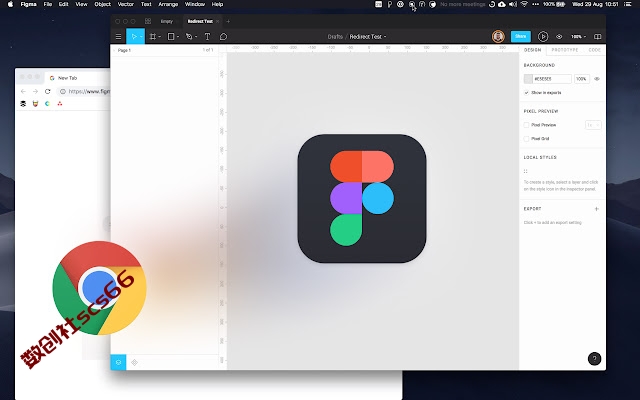The width and height of the screenshot is (640, 400).
Task: Select the Rectangle shape tool
Action: click(x=171, y=37)
